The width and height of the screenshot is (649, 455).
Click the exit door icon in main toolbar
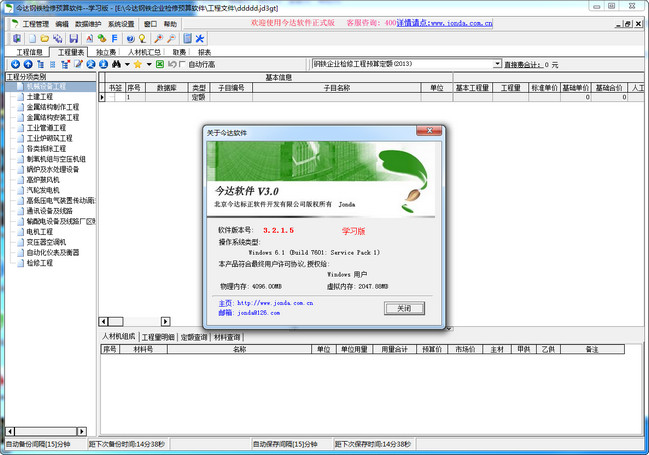tap(17, 39)
